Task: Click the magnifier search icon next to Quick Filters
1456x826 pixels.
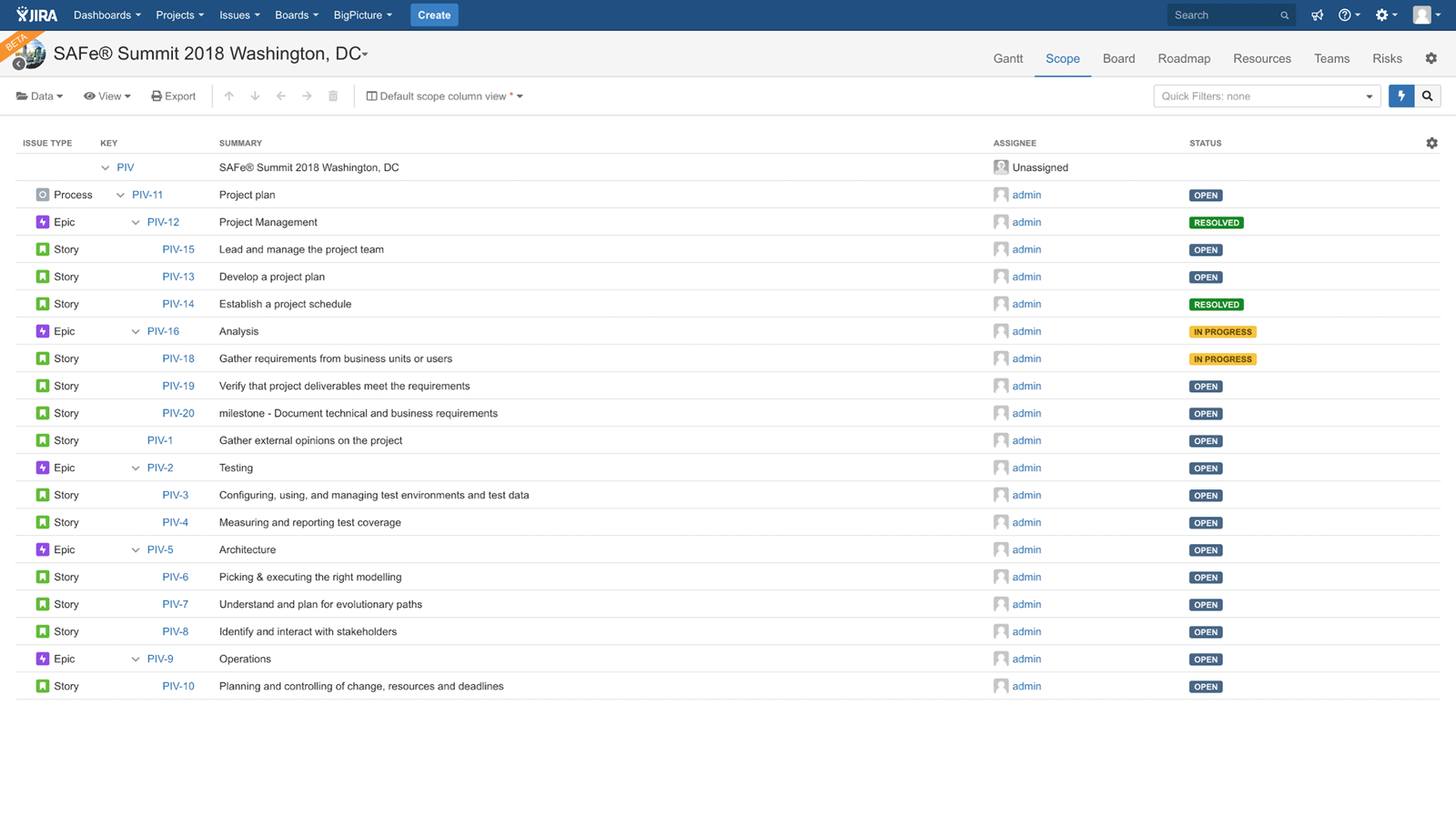Action: point(1428,96)
